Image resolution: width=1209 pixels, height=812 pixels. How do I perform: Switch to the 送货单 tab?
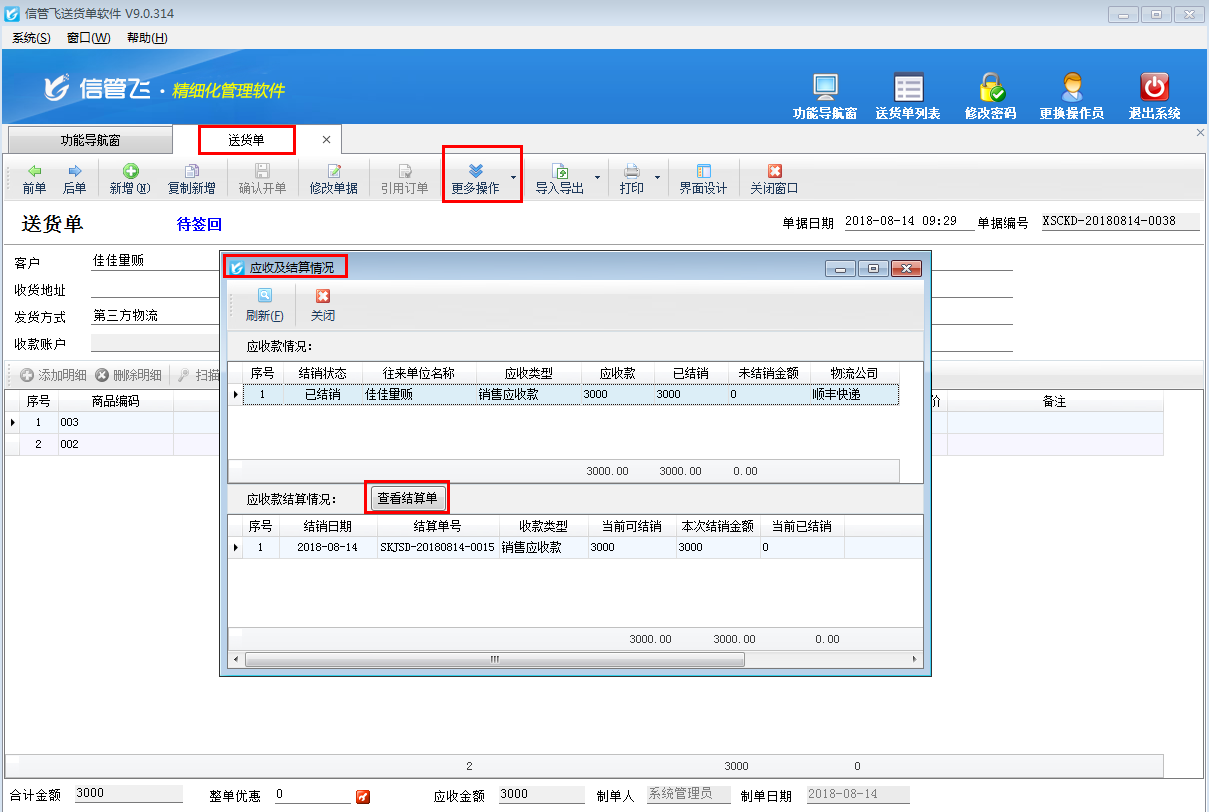point(246,139)
